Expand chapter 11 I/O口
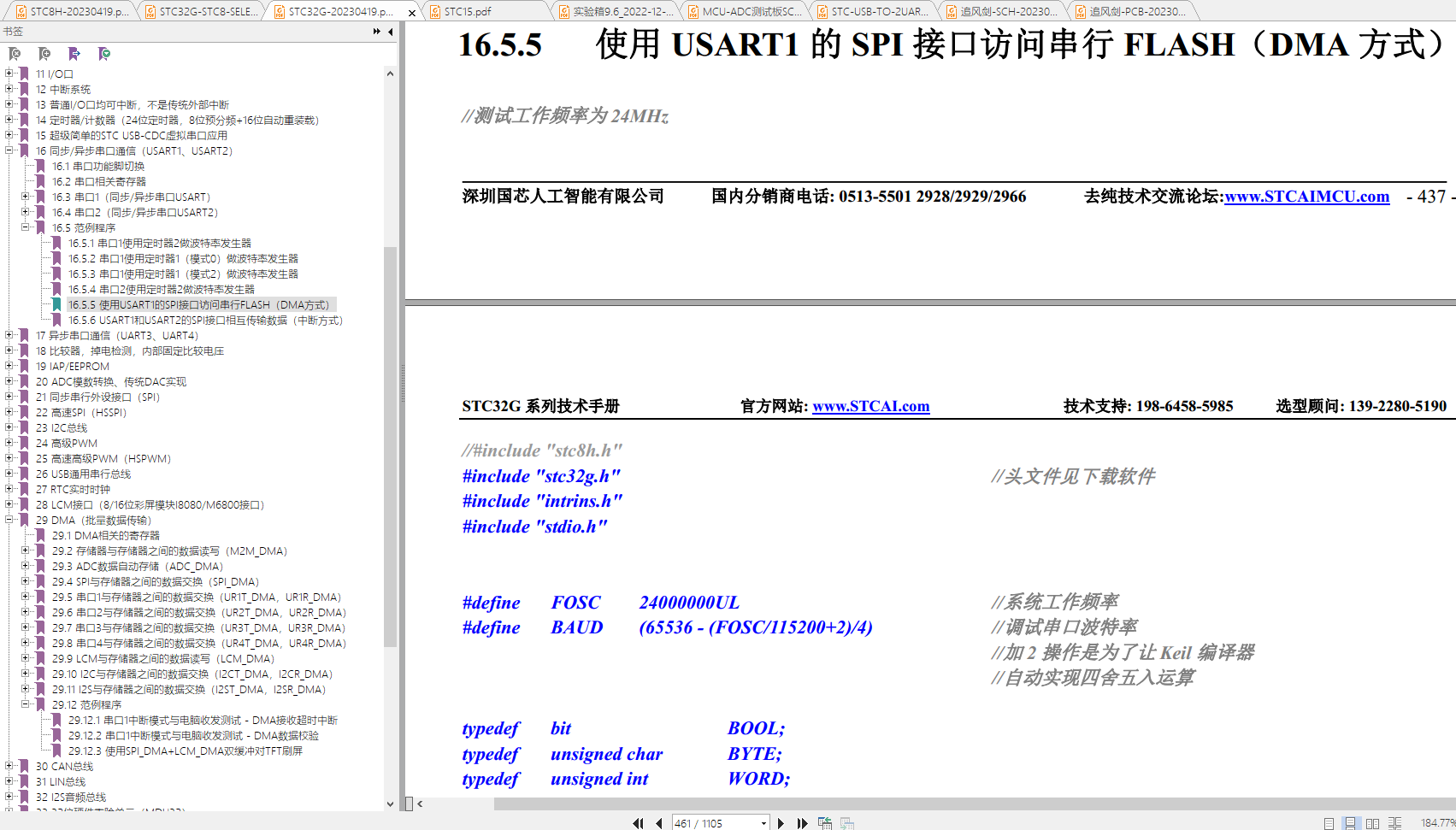Screen dimensions: 1456x830 [9, 74]
